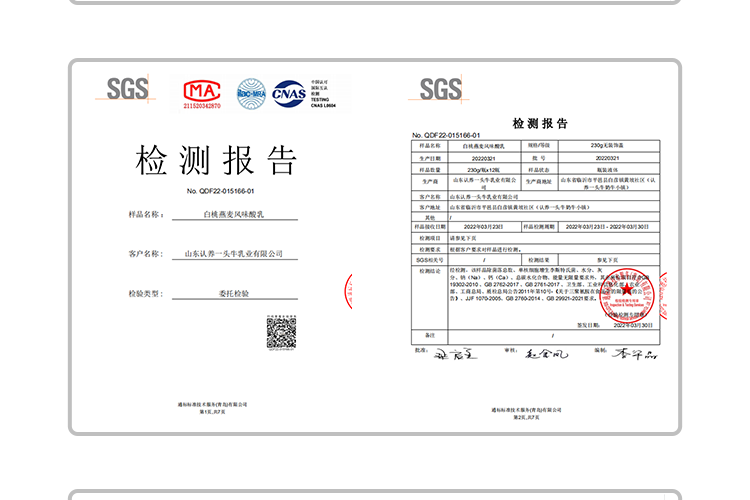The height and width of the screenshot is (500, 750).
Task: Click the issue date 2022年03月30日
Action: [x=633, y=325]
